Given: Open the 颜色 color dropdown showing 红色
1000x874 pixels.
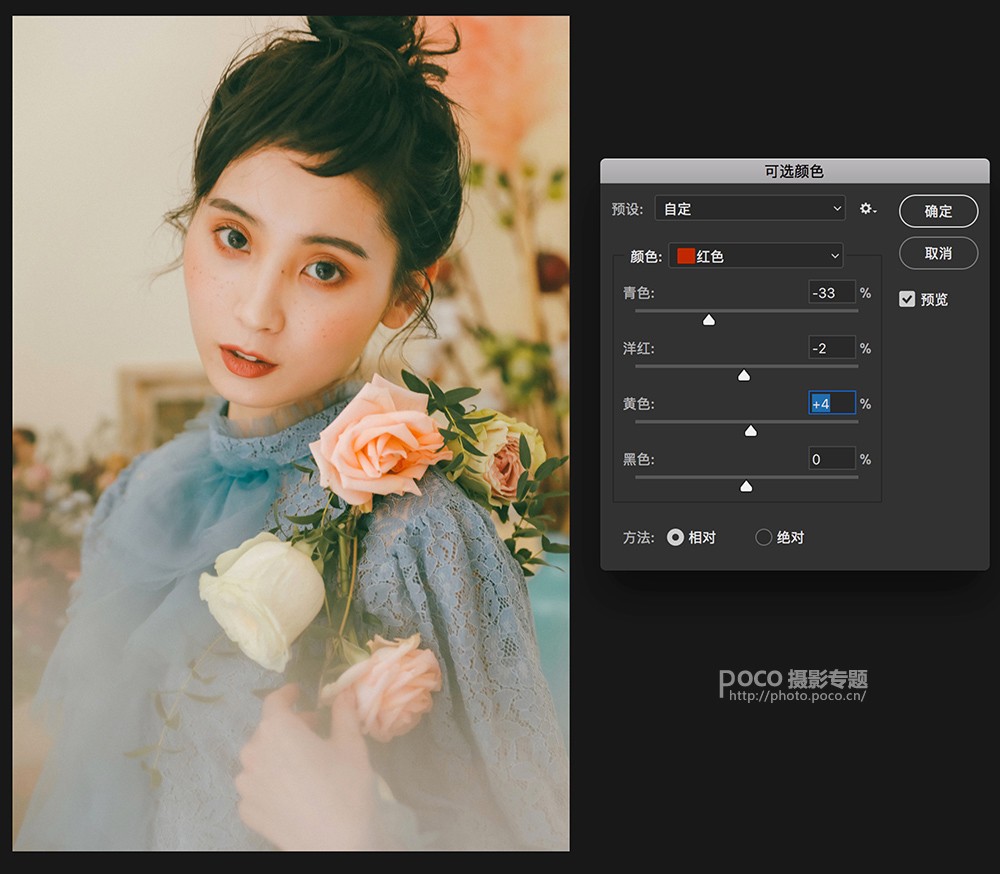Looking at the screenshot, I should click(756, 256).
